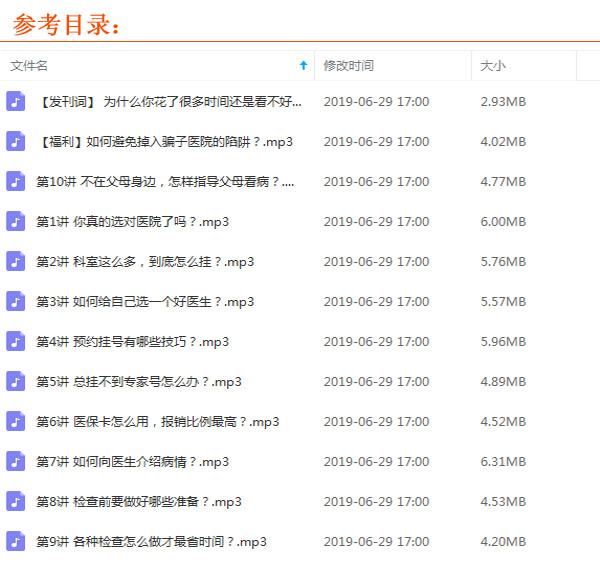Sort files by 修改时间 column header
The width and height of the screenshot is (600, 563).
[x=348, y=65]
